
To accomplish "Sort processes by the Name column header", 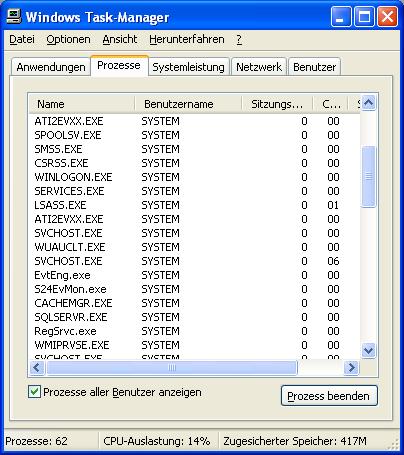I will coord(82,104).
